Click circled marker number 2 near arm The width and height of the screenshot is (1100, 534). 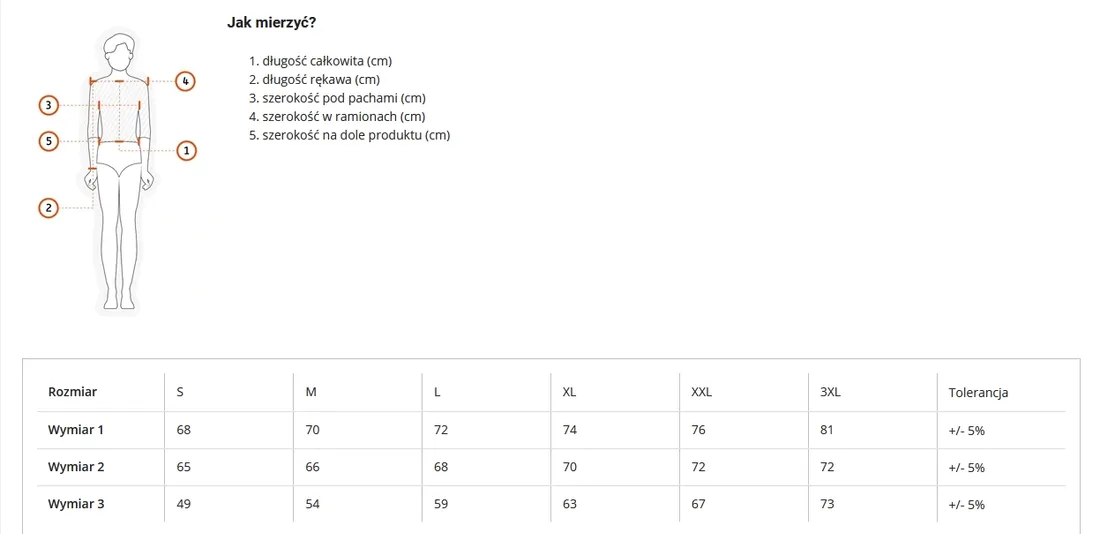tap(48, 208)
